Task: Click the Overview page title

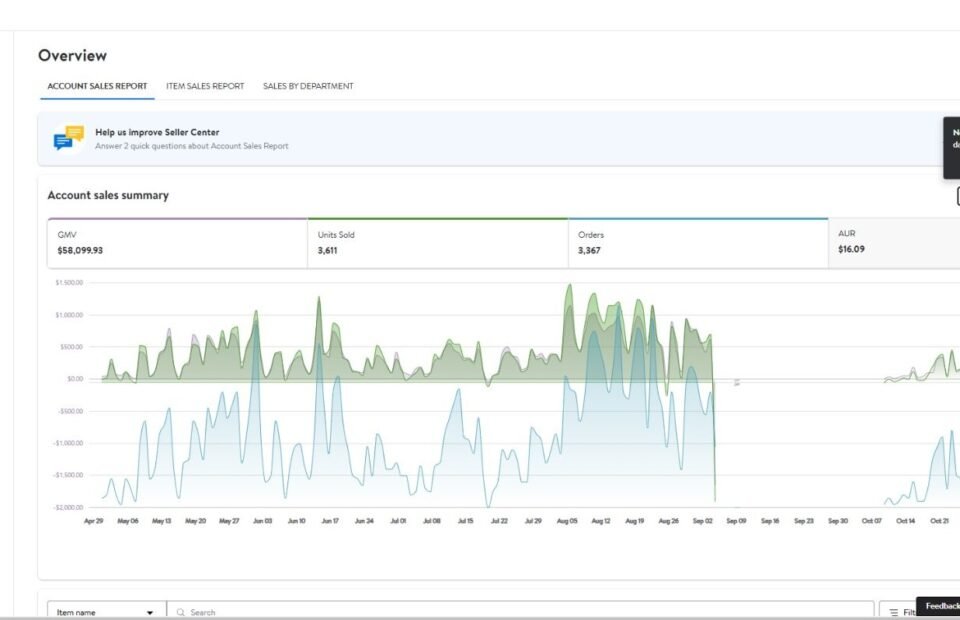Action: point(72,56)
